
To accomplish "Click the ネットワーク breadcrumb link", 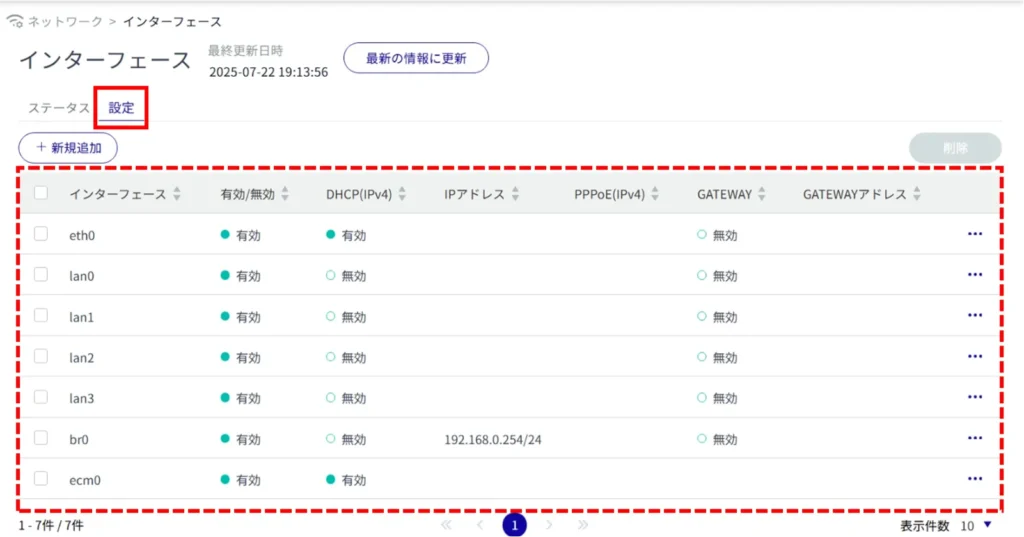I will tap(64, 21).
